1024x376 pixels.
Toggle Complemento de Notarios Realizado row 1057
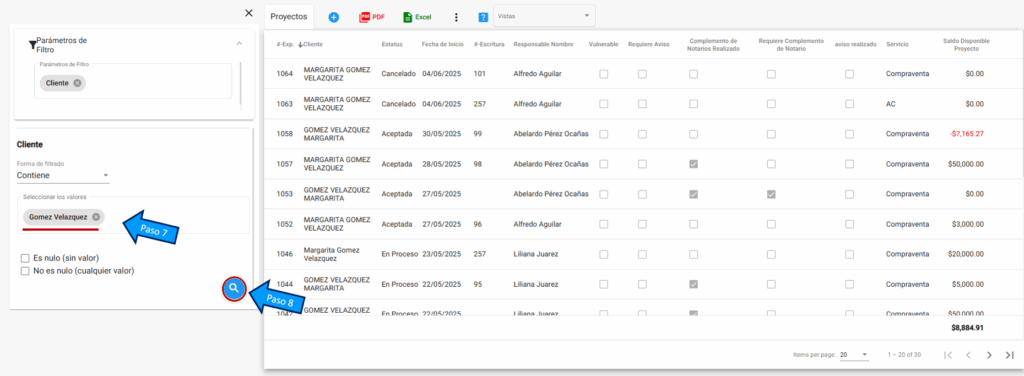[693, 164]
